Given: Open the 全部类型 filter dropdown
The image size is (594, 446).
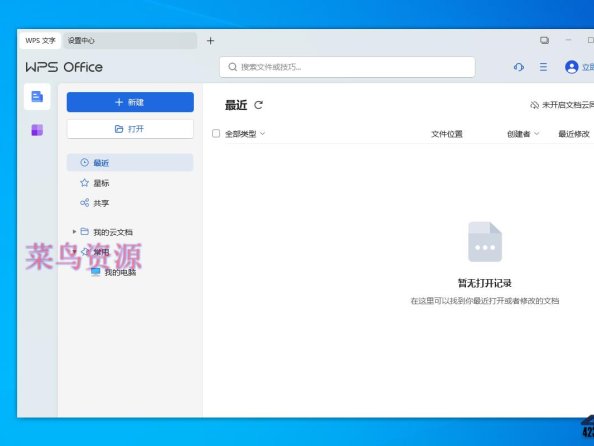Looking at the screenshot, I should pyautogui.click(x=245, y=134).
